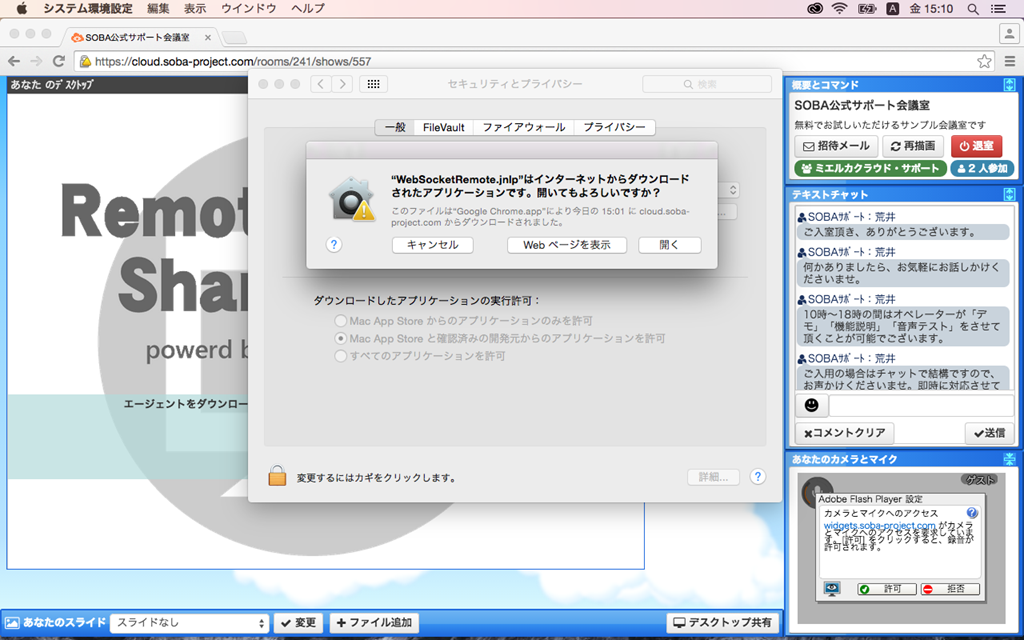Close the SOBA公式サポート会議室 tab

tap(208, 37)
